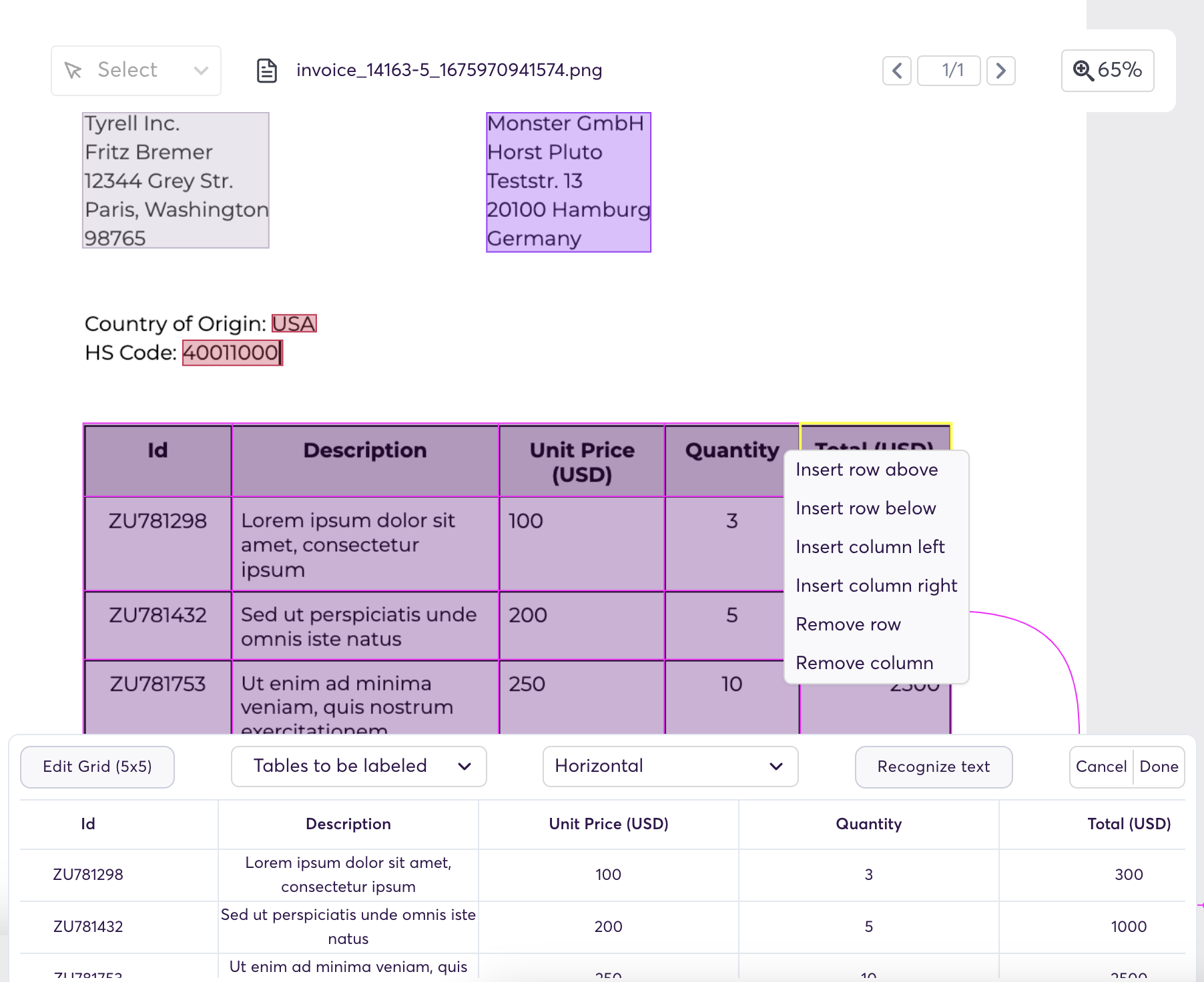Image resolution: width=1204 pixels, height=982 pixels.
Task: Click the Id header cell in document table
Action: [158, 461]
